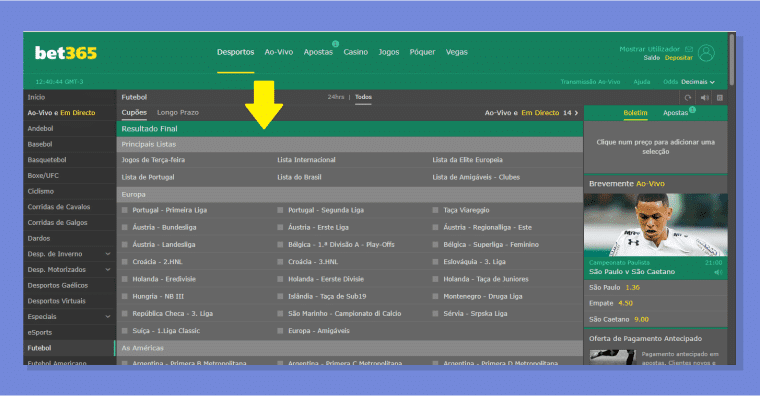Open Lista do Brasil
760x396 pixels.
pos(299,177)
